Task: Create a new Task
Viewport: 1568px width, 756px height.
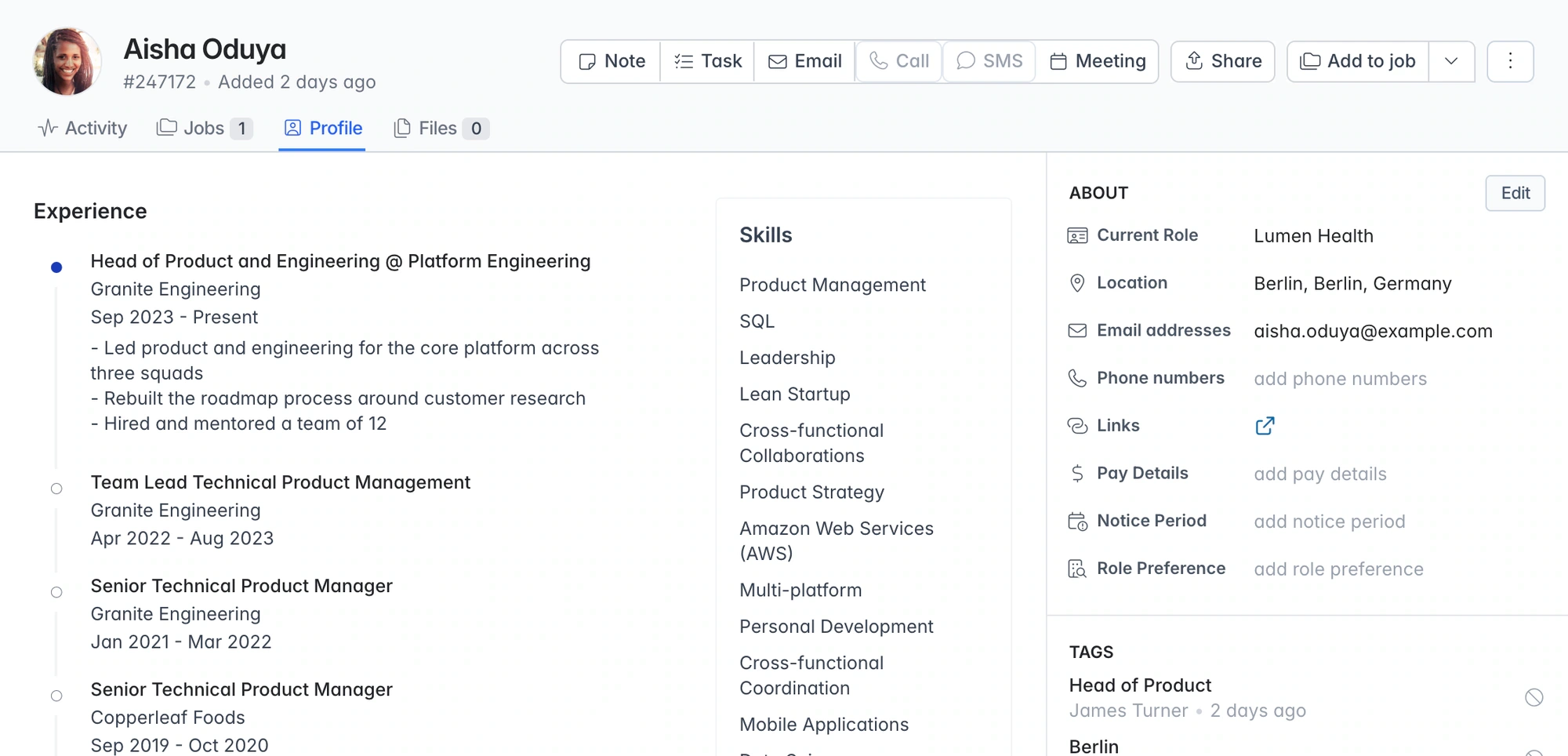Action: point(707,61)
